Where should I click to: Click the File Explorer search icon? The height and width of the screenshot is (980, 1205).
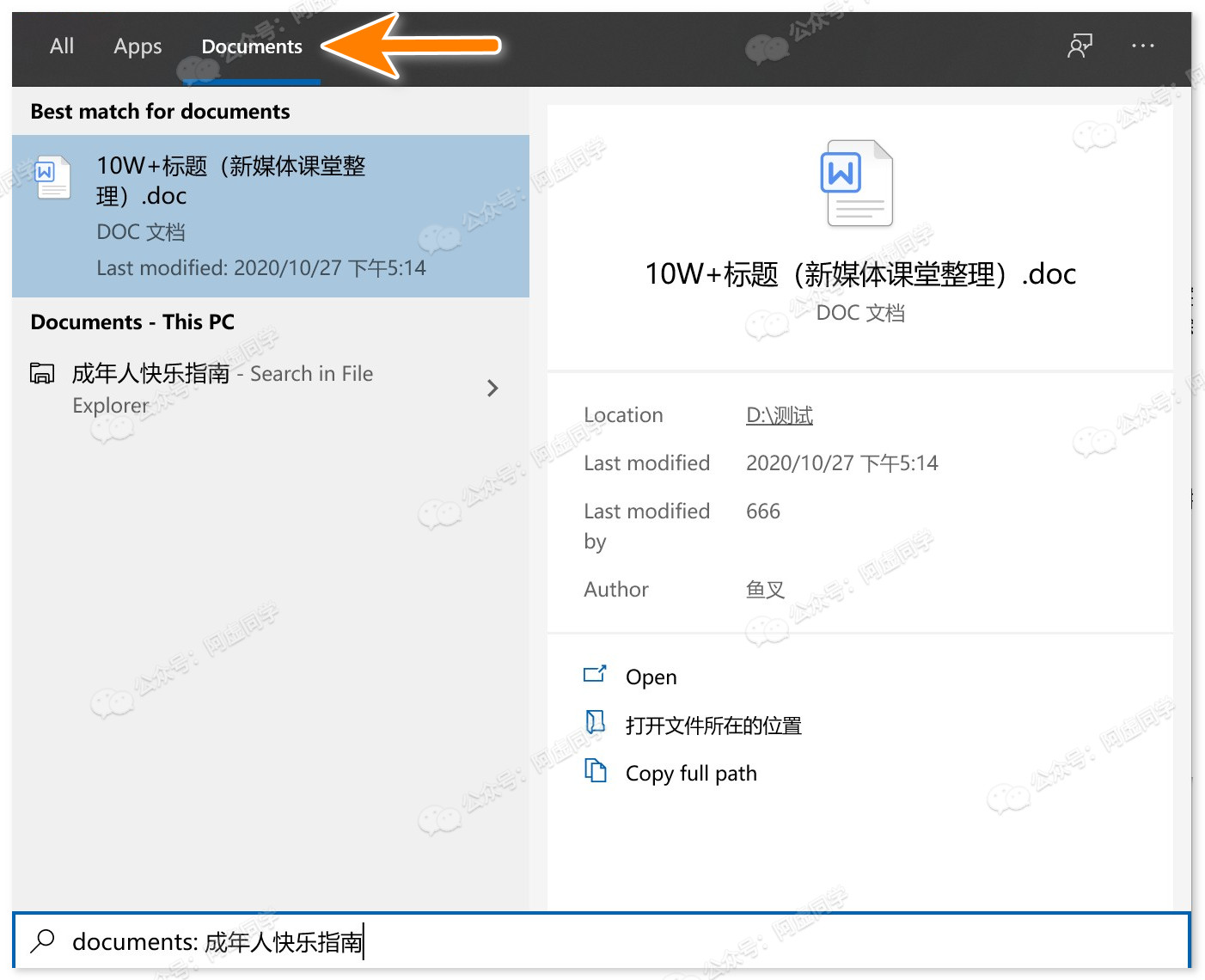42,374
